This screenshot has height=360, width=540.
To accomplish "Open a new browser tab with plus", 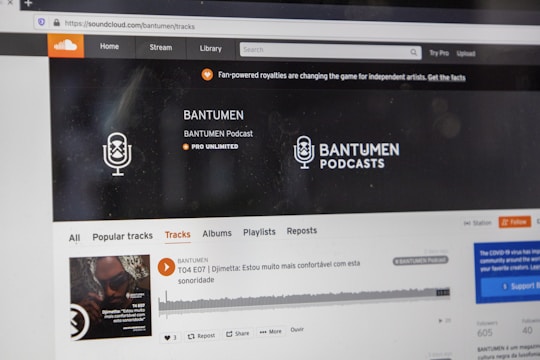I will tap(28, 3).
